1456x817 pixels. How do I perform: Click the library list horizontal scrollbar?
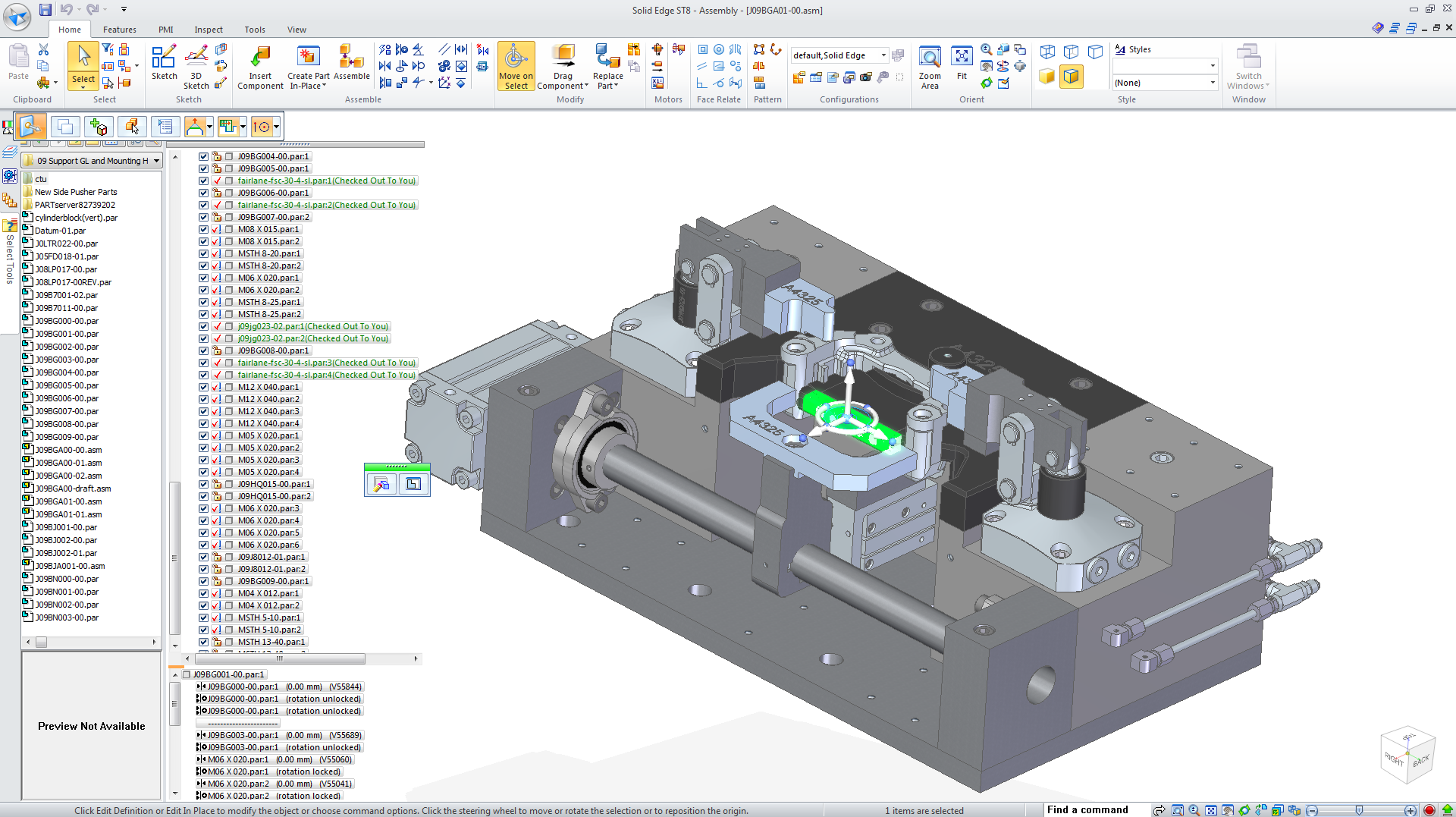point(42,642)
